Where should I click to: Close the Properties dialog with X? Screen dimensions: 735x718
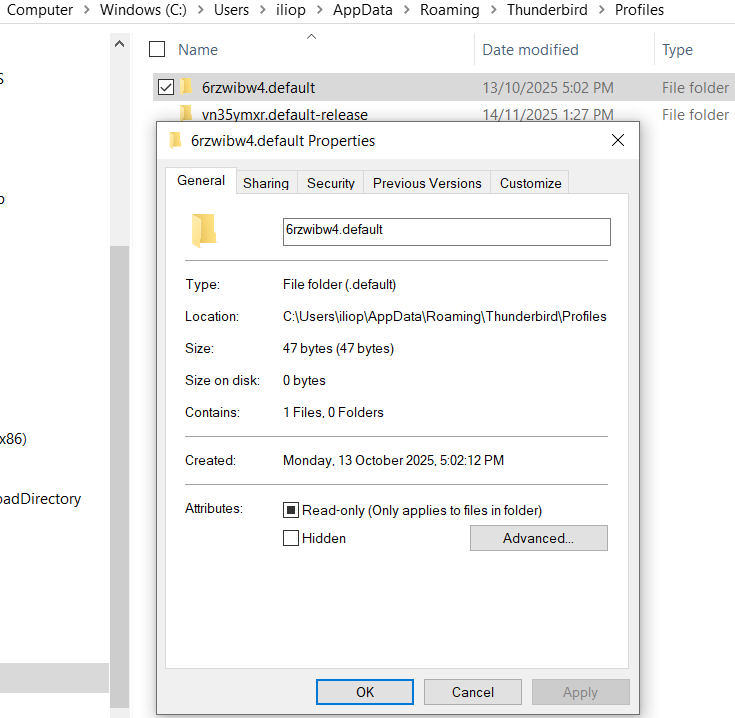tap(617, 140)
